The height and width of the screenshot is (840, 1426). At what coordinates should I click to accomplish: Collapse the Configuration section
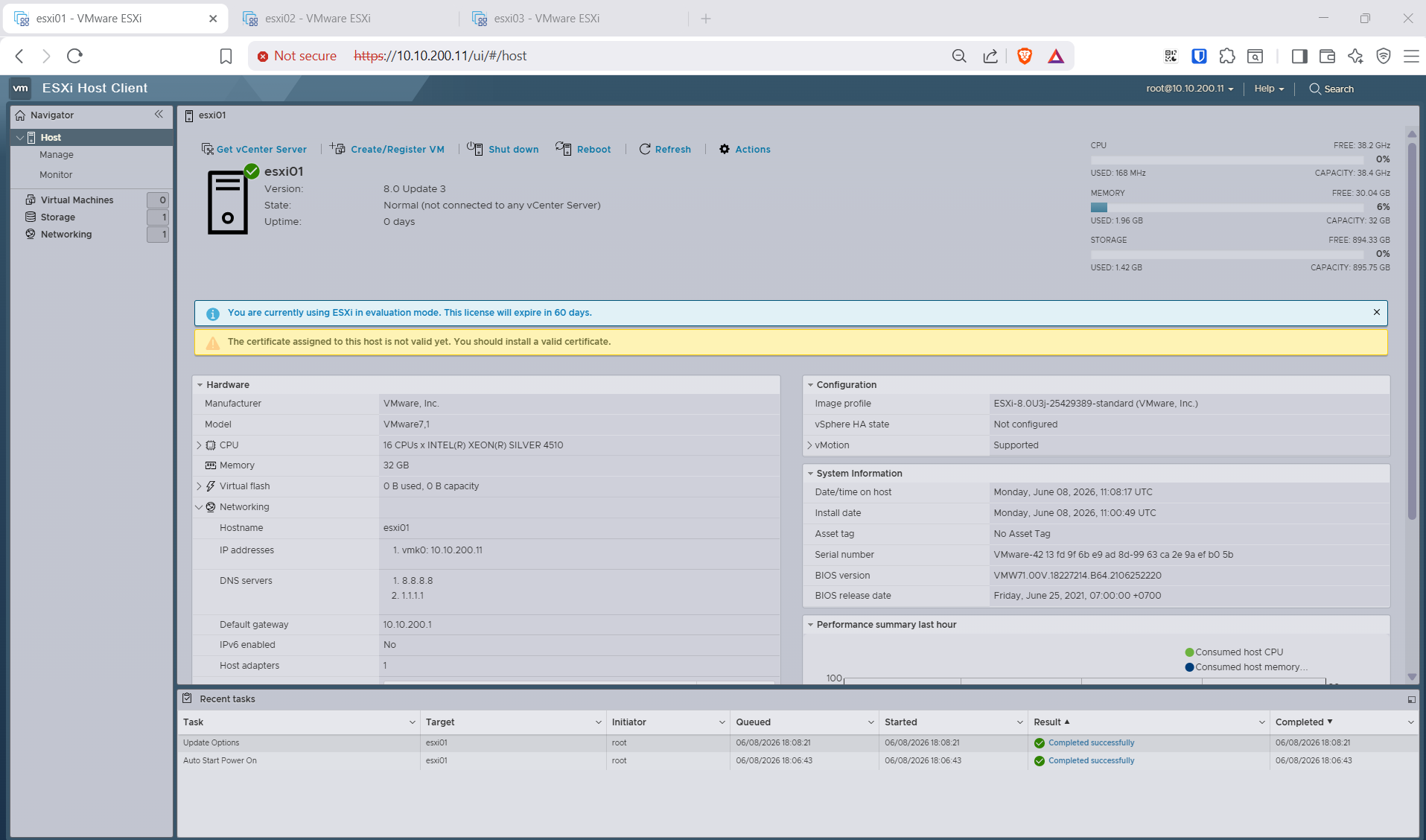coord(810,385)
